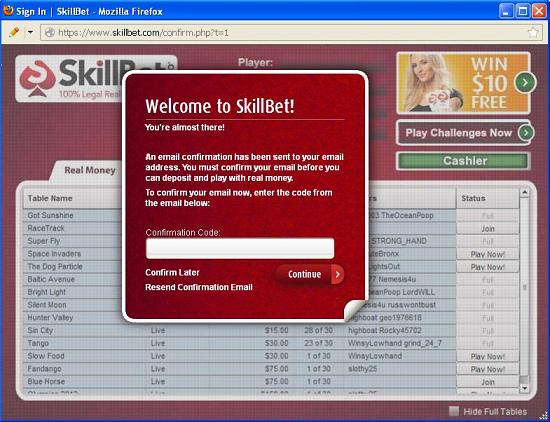Image resolution: width=550 pixels, height=422 pixels.
Task: Click the bookmark star in address bar
Action: (533, 33)
